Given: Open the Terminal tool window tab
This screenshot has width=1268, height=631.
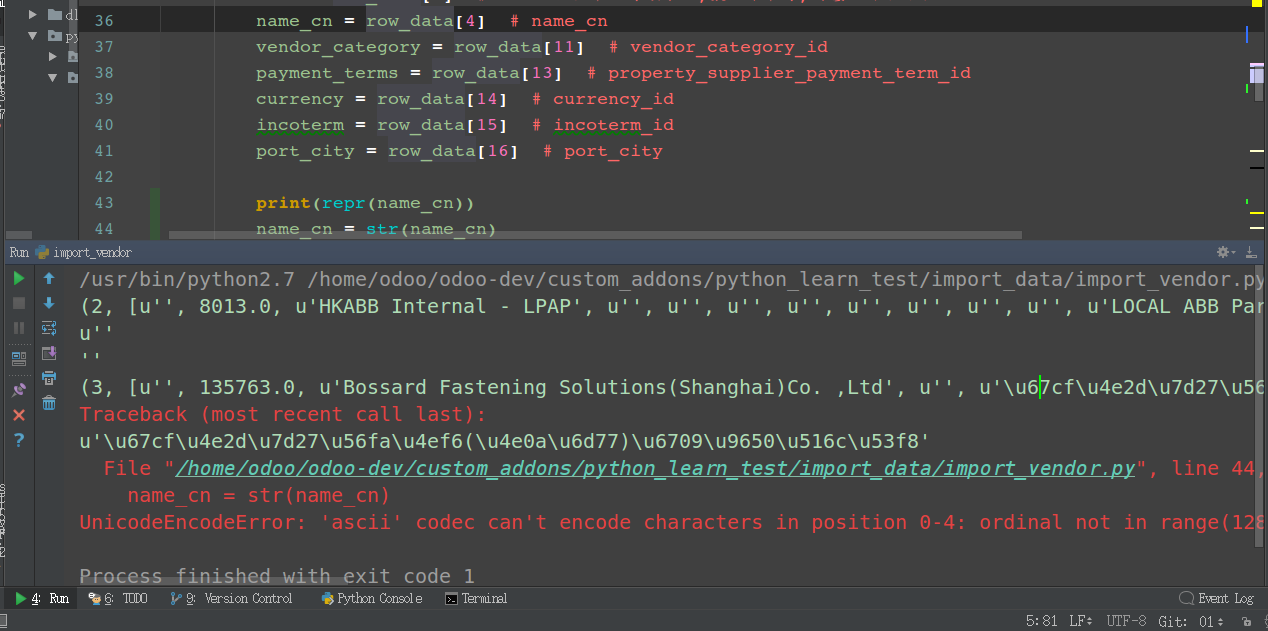Looking at the screenshot, I should (476, 598).
